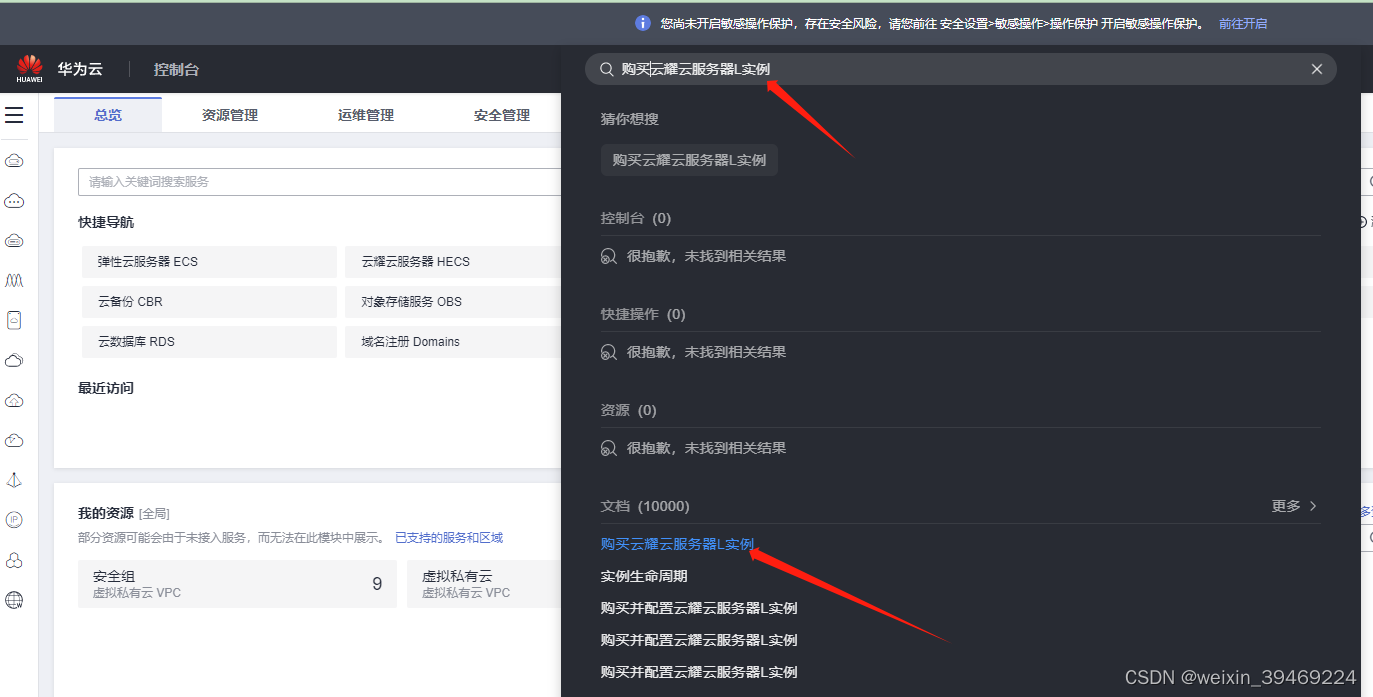1373x697 pixels.
Task: Click the rounded storage box sidebar icon
Action: (x=14, y=320)
